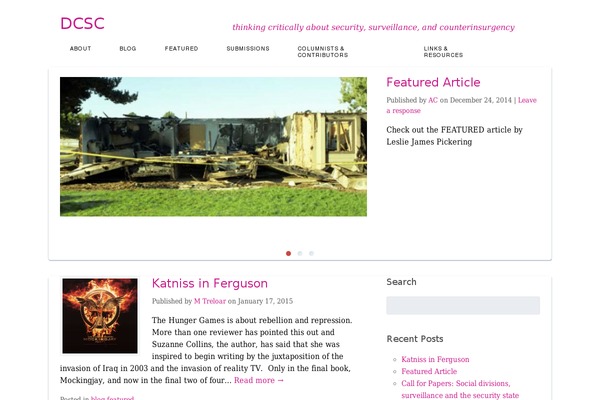Click the burned house featured image

point(213,147)
